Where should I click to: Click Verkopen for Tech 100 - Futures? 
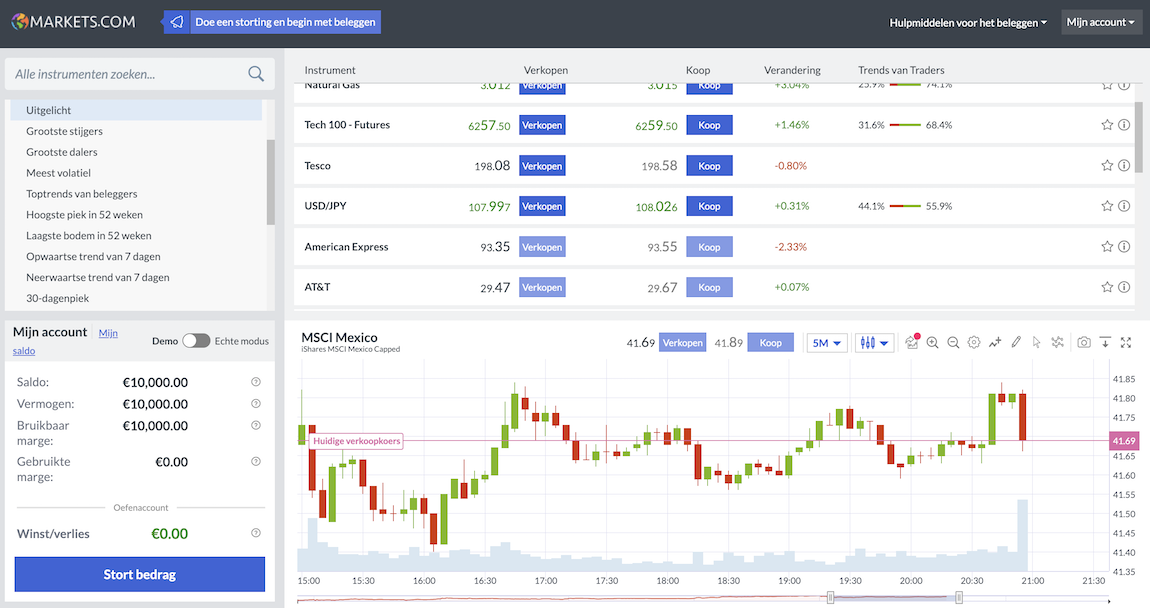[542, 125]
